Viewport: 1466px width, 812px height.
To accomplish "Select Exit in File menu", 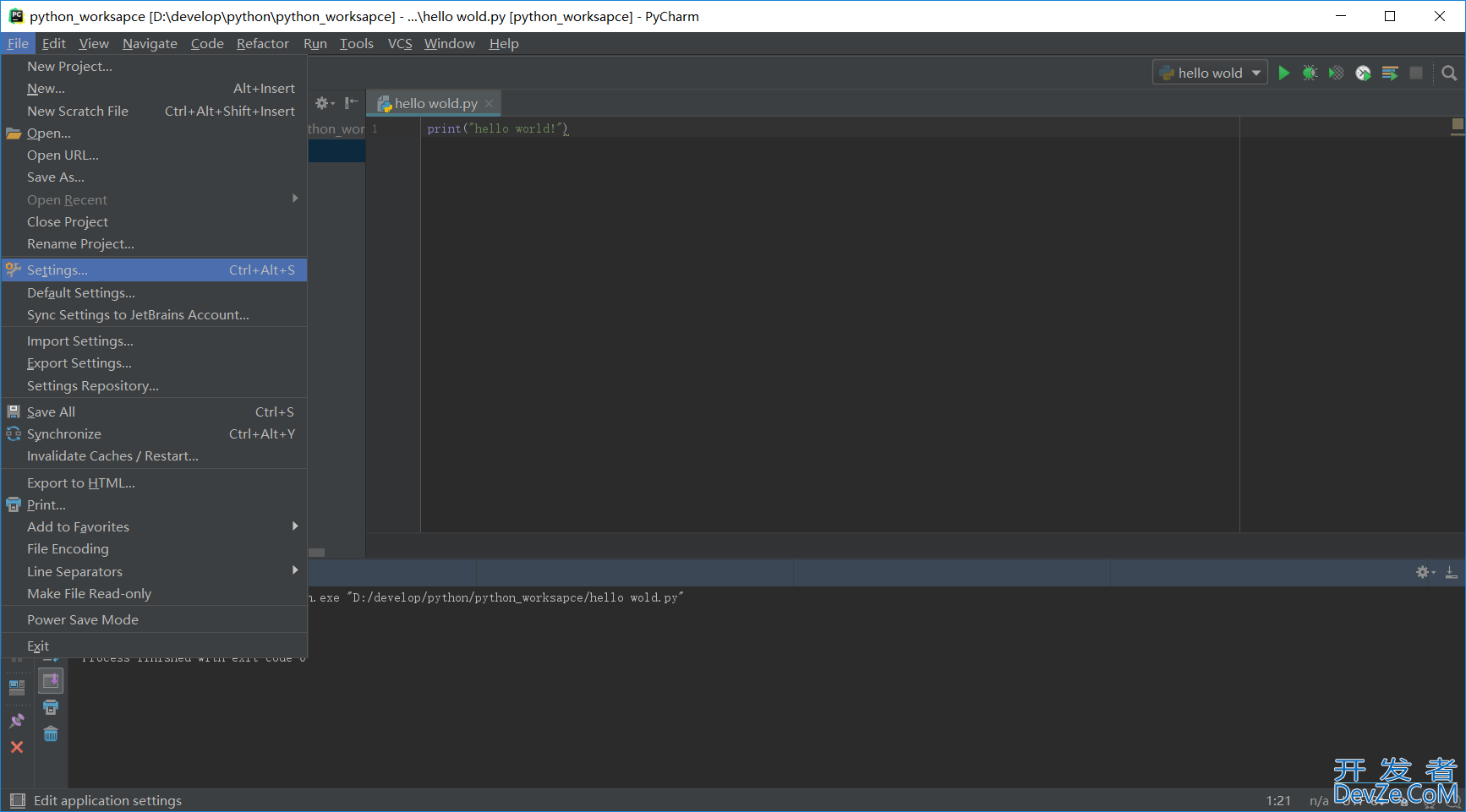I will point(154,646).
